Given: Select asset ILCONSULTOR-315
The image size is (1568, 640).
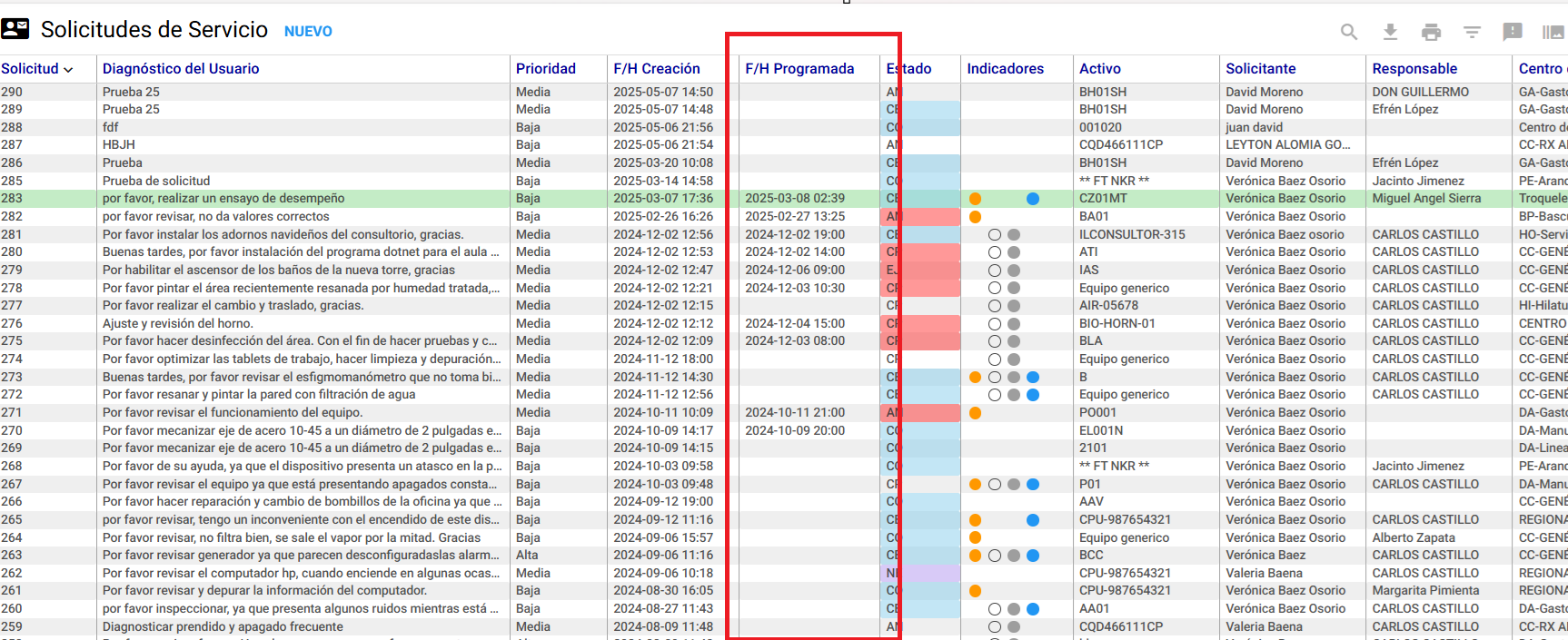Looking at the screenshot, I should (x=1132, y=235).
